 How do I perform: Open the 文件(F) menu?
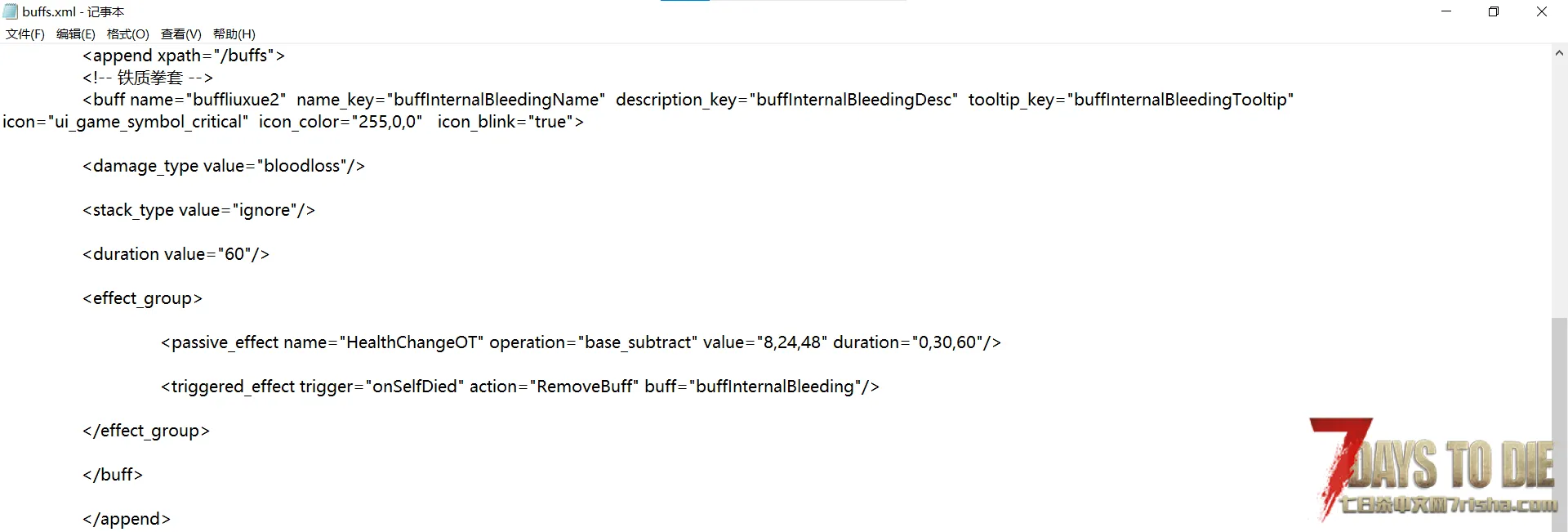[x=25, y=34]
